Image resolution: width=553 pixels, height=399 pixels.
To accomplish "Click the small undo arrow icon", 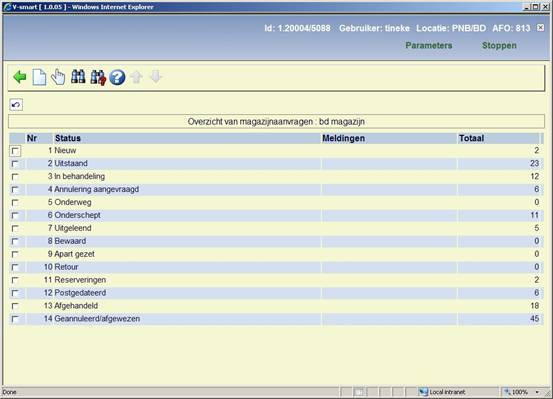I will pos(16,105).
